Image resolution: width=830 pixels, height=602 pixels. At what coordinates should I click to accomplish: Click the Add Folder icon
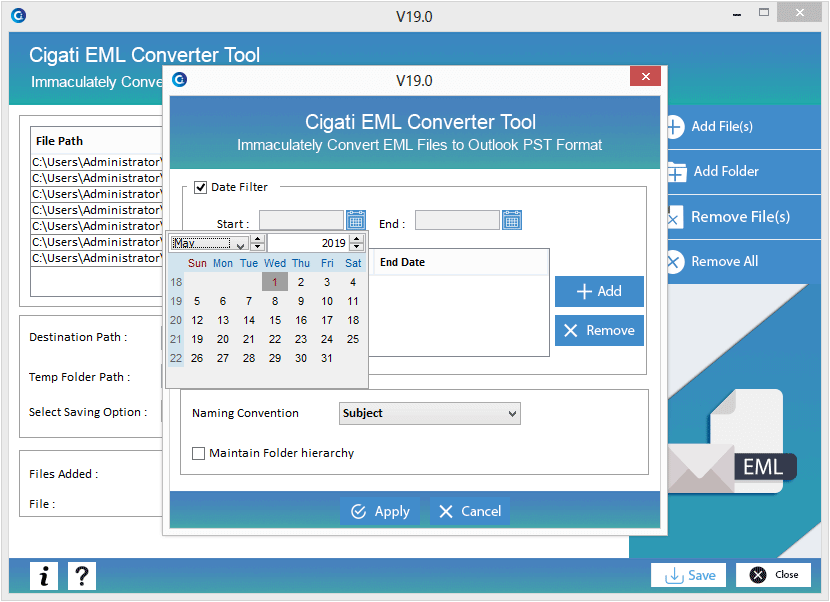tap(676, 172)
